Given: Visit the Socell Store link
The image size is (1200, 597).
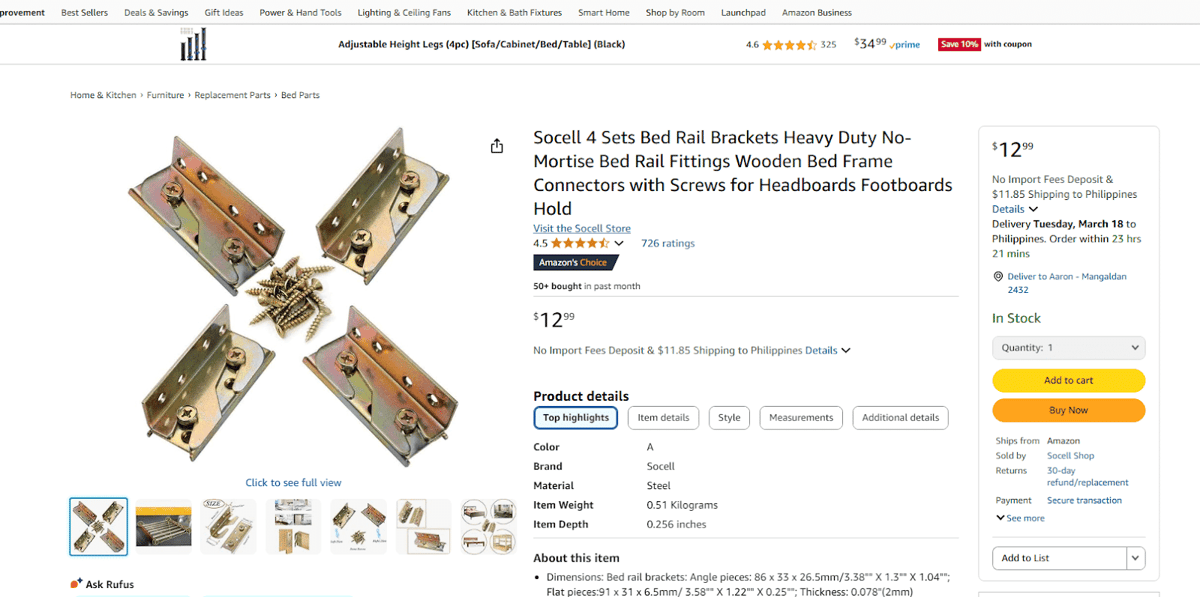Looking at the screenshot, I should (x=582, y=228).
